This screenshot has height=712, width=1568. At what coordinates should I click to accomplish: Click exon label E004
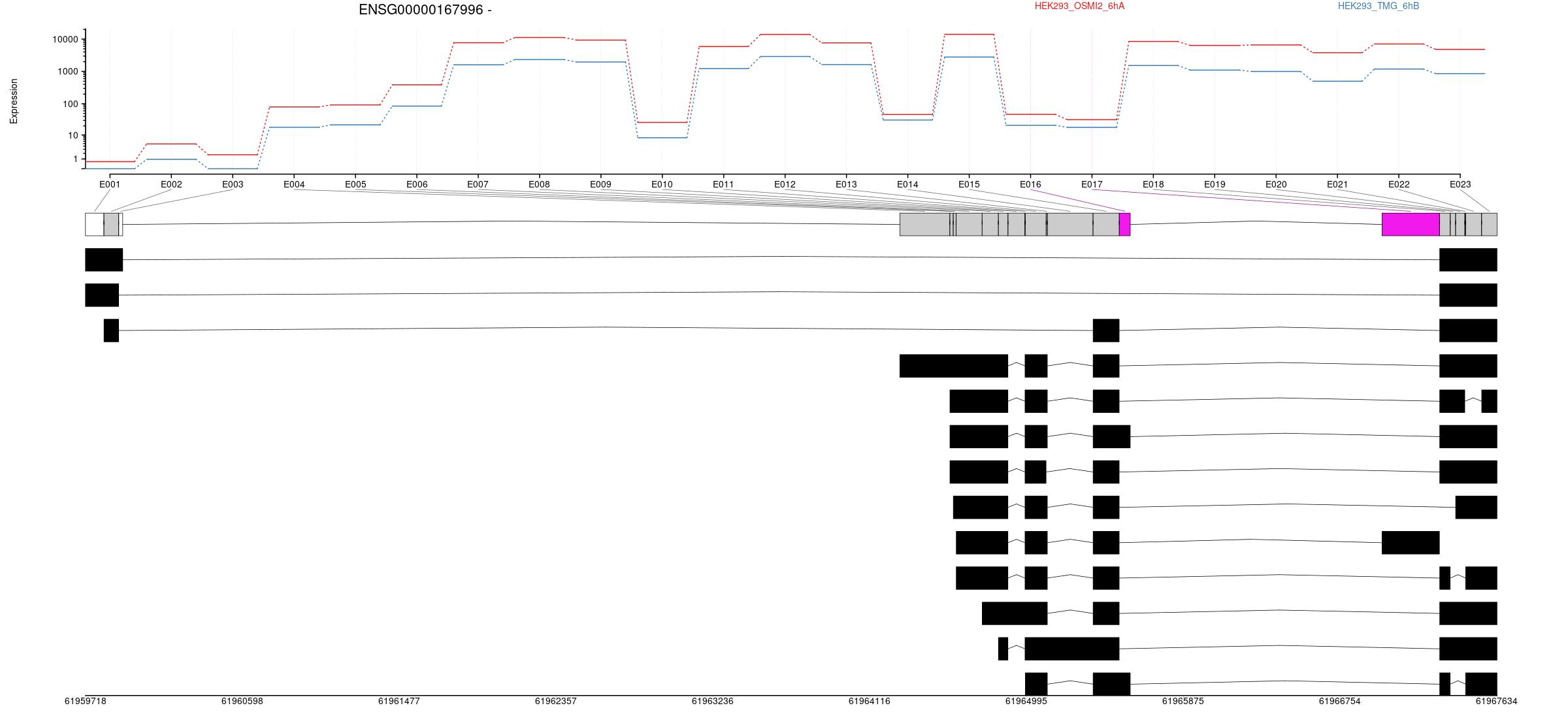tap(294, 184)
